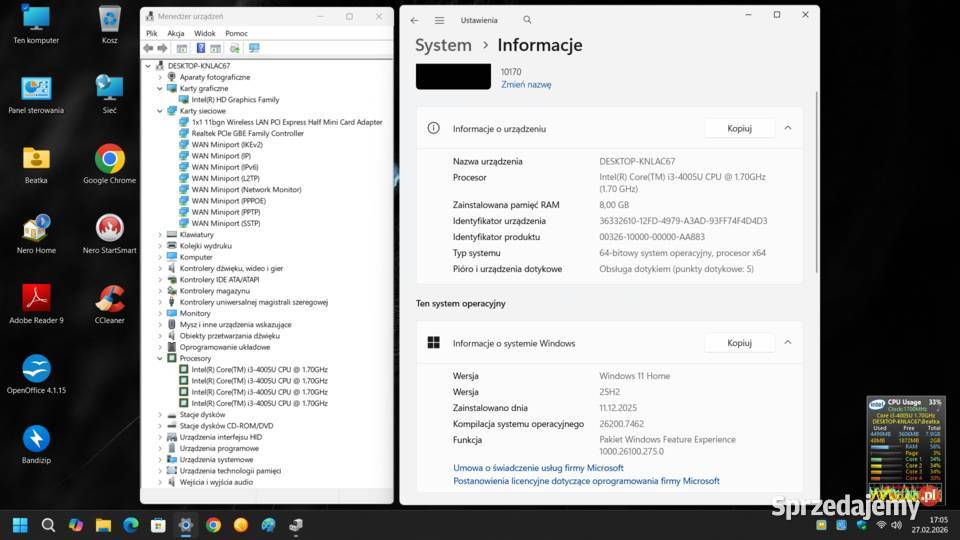Image resolution: width=960 pixels, height=540 pixels.
Task: Open the Akcja menu
Action: (176, 33)
